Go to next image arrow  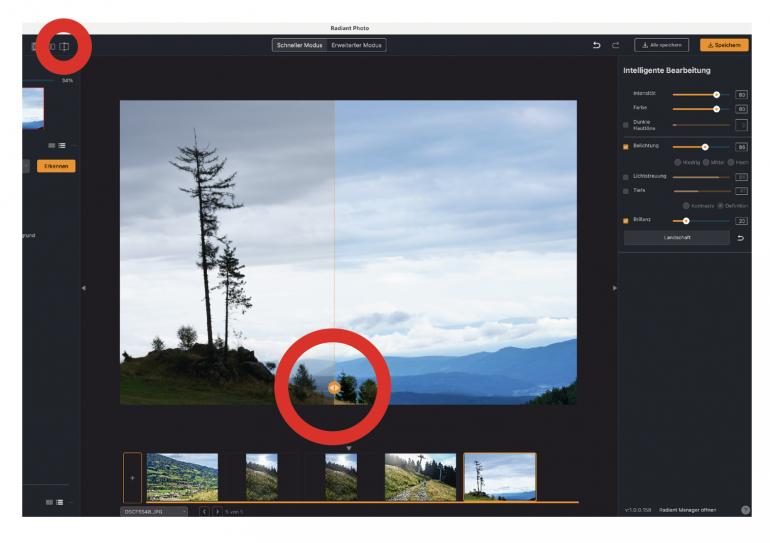coord(217,512)
